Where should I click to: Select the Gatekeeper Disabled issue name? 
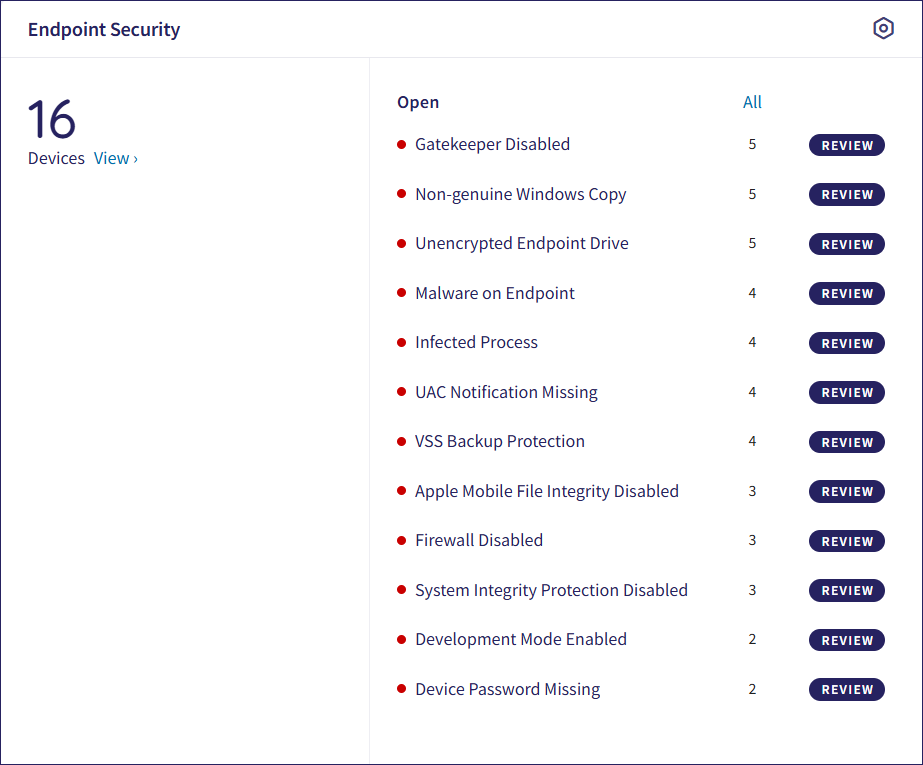point(492,144)
